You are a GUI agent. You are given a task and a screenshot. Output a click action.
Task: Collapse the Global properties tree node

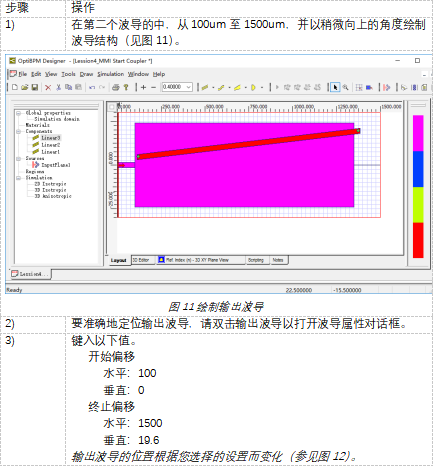click(x=19, y=113)
